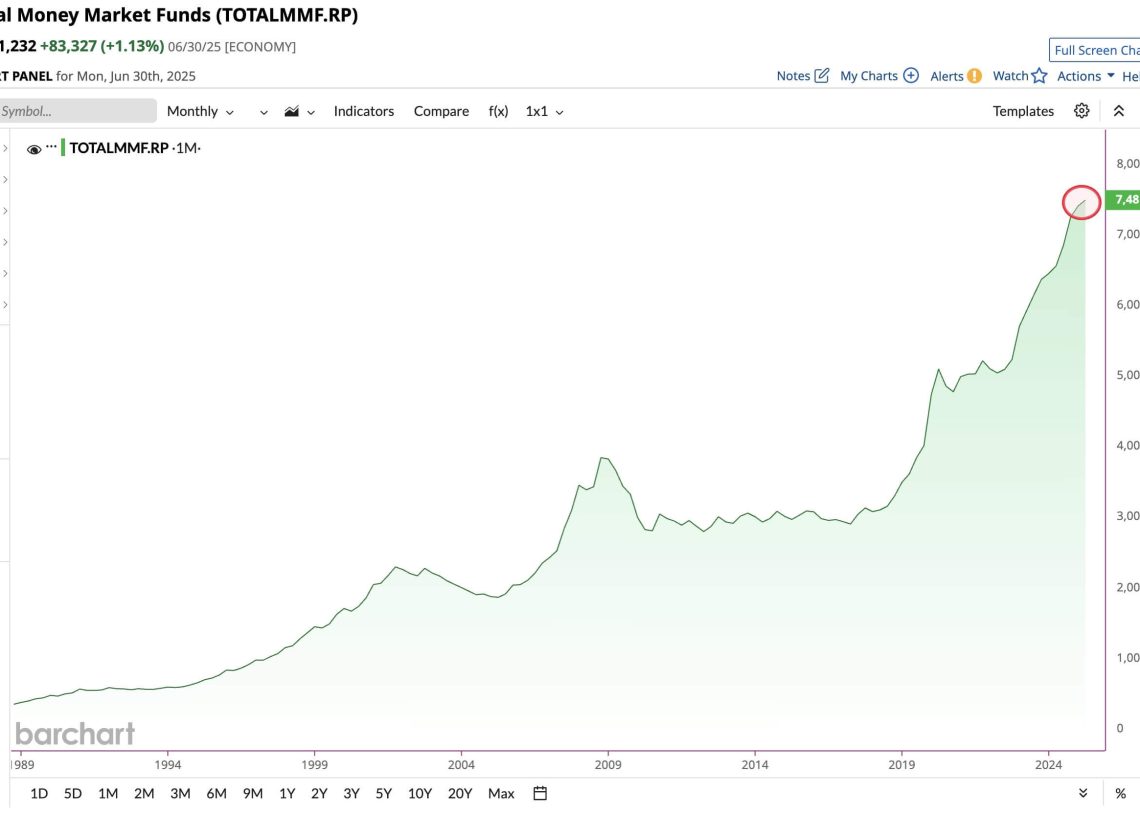The width and height of the screenshot is (1140, 815).
Task: Click the Indicators button
Action: point(363,111)
